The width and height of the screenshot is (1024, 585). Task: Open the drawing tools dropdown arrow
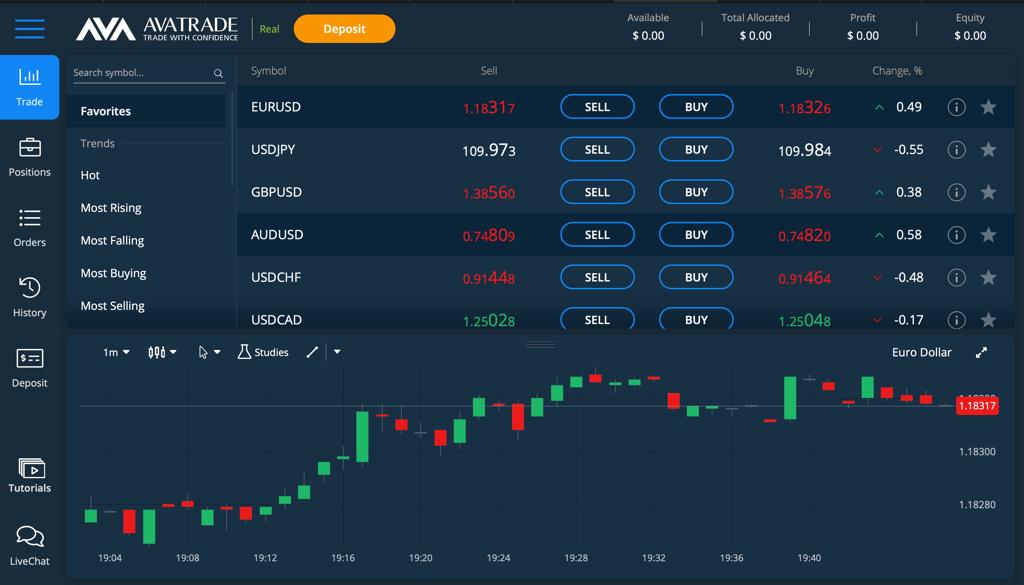(337, 352)
